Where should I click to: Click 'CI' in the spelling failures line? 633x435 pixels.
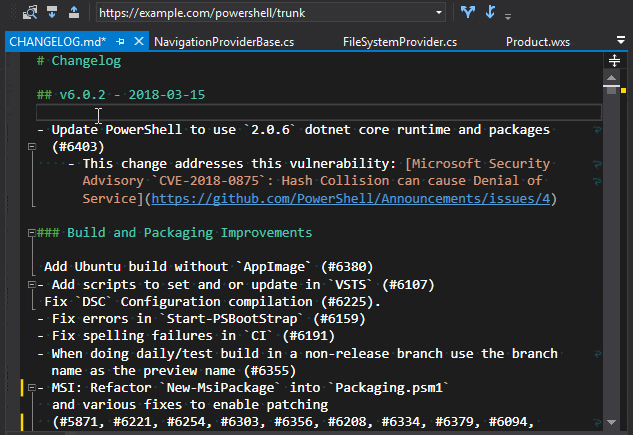click(x=258, y=336)
